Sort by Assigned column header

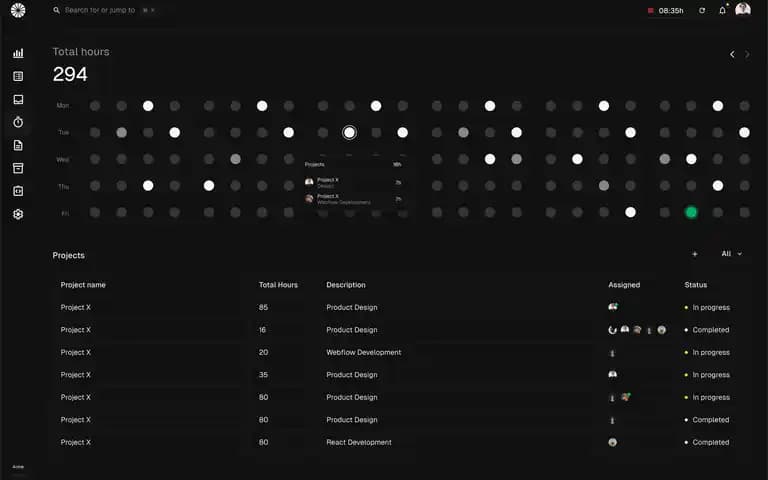point(624,285)
